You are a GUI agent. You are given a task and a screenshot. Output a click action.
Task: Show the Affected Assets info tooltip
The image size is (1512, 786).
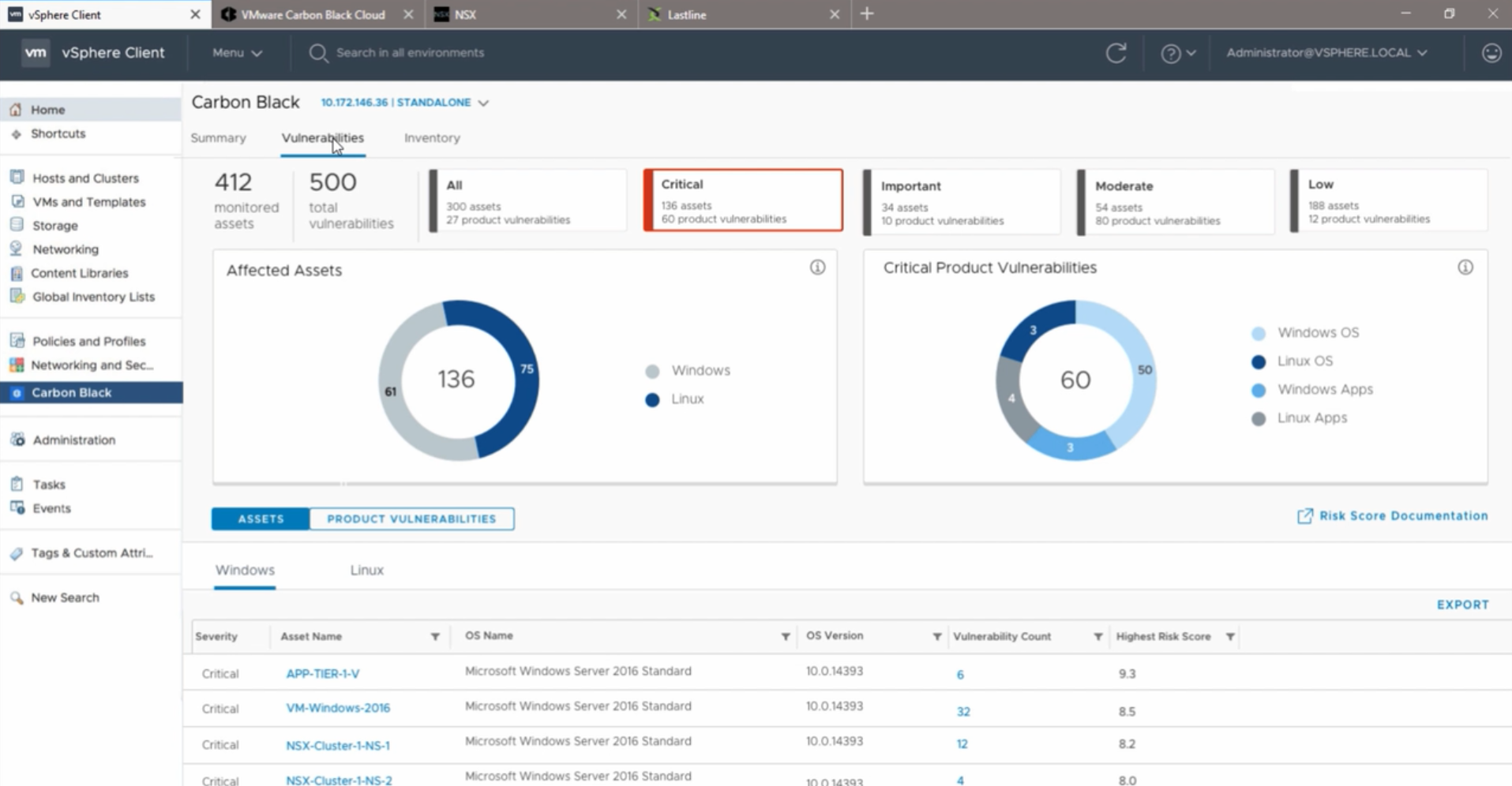817,267
